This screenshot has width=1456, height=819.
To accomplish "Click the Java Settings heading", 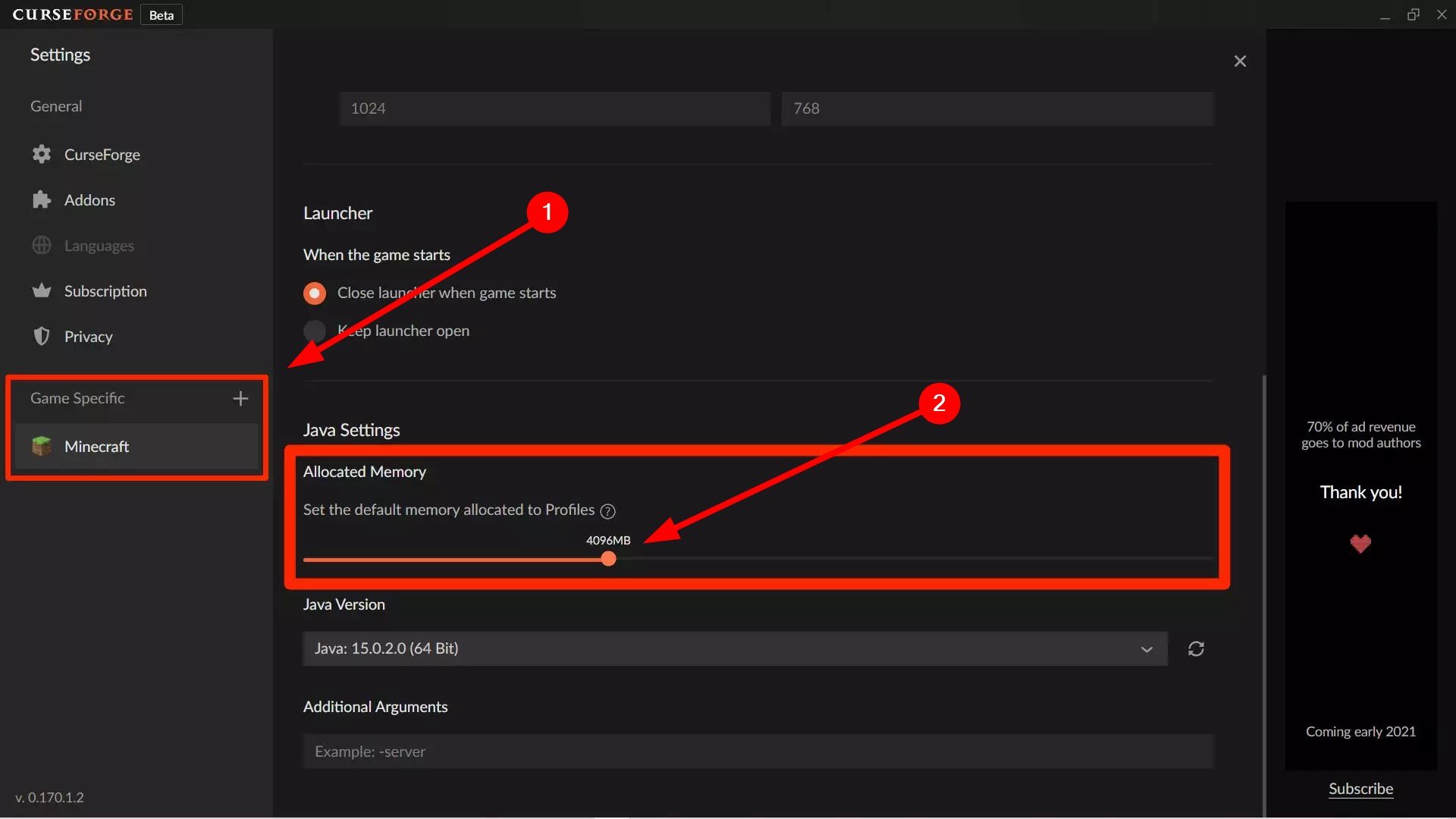I will coord(352,430).
